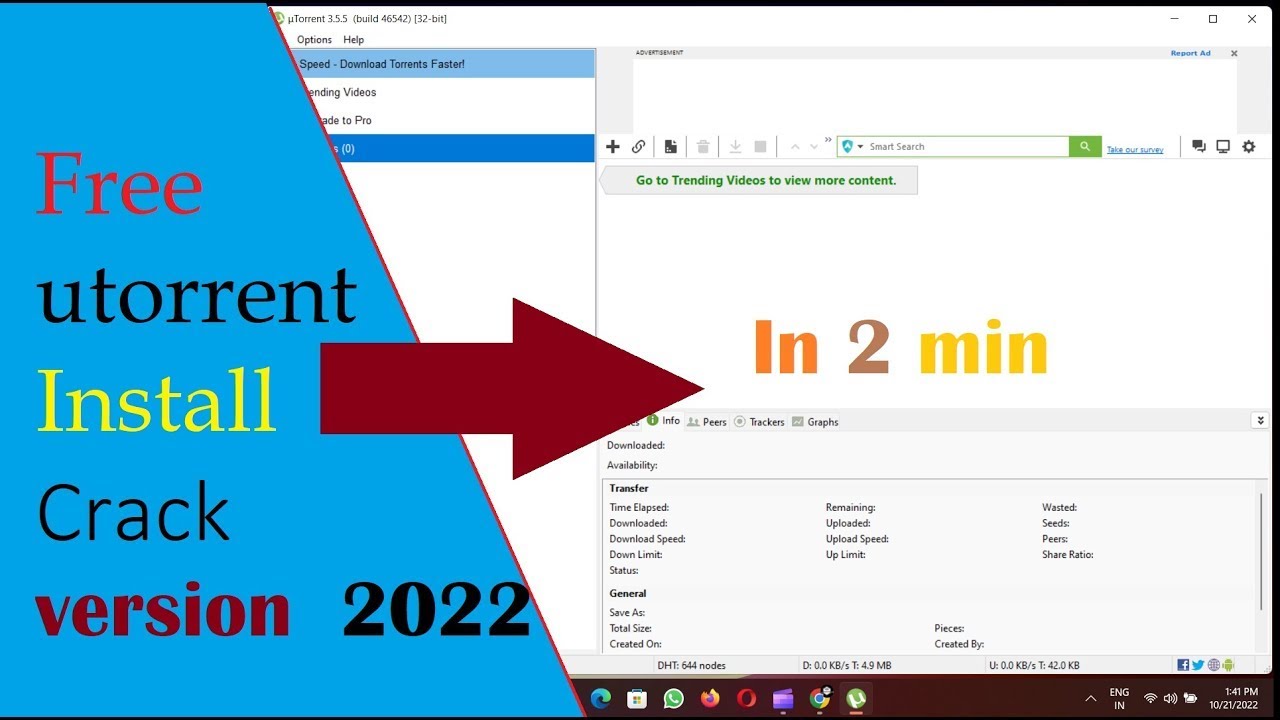Click inside the Smart Search field

pyautogui.click(x=965, y=147)
